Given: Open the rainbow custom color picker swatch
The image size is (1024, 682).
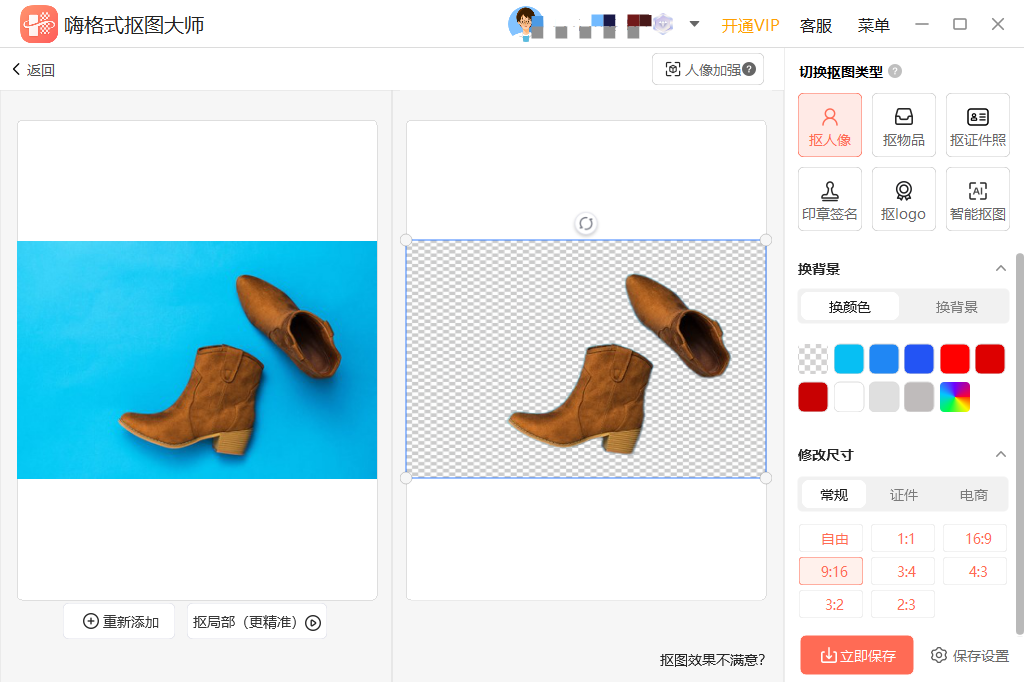Looking at the screenshot, I should [x=955, y=397].
